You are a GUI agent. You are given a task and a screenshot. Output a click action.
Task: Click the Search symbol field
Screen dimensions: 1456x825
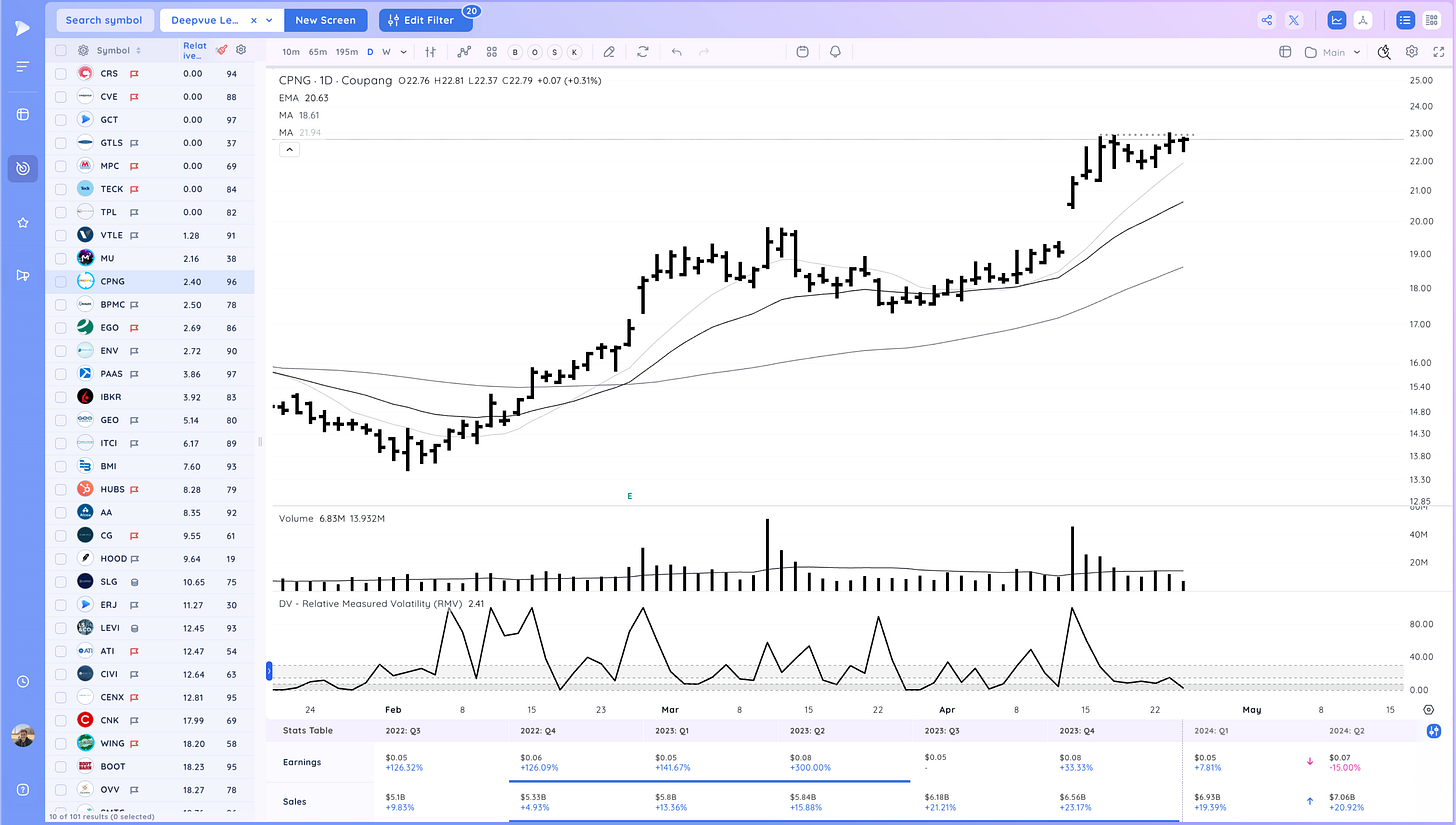[x=104, y=20]
